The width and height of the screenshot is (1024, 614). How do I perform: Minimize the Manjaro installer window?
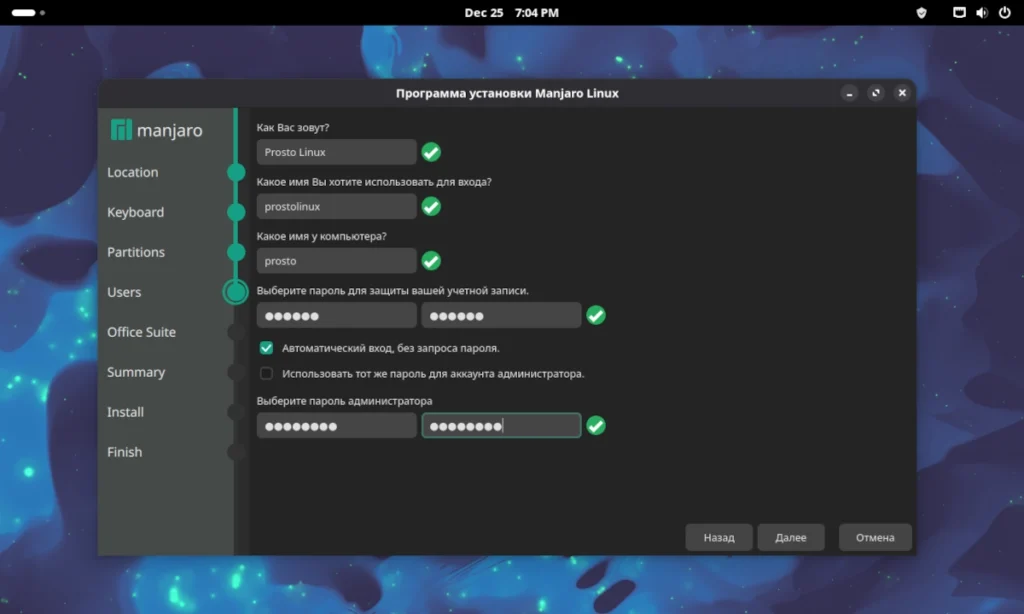(x=849, y=93)
